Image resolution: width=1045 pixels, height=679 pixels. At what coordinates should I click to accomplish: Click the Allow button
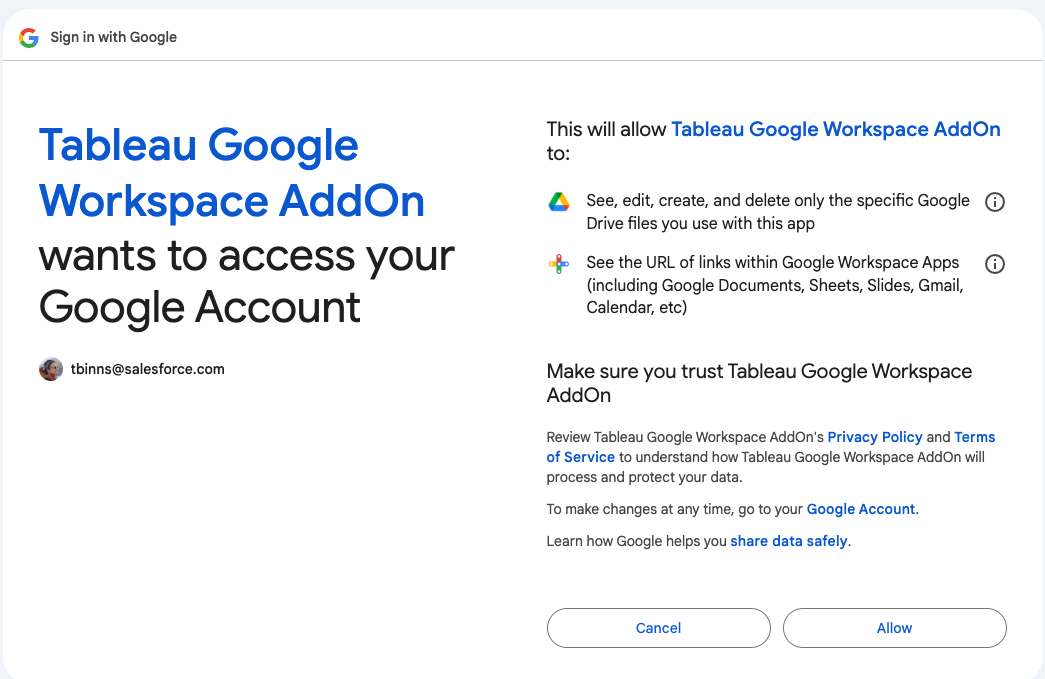click(894, 628)
